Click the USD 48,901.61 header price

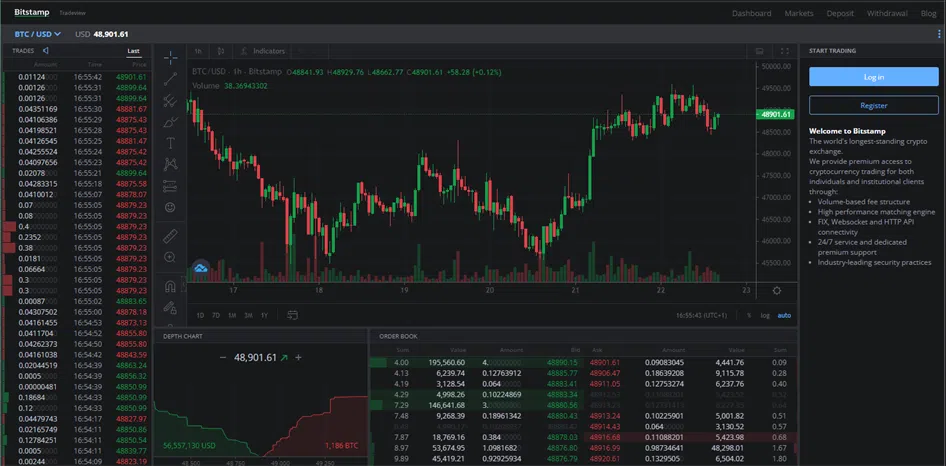(101, 34)
